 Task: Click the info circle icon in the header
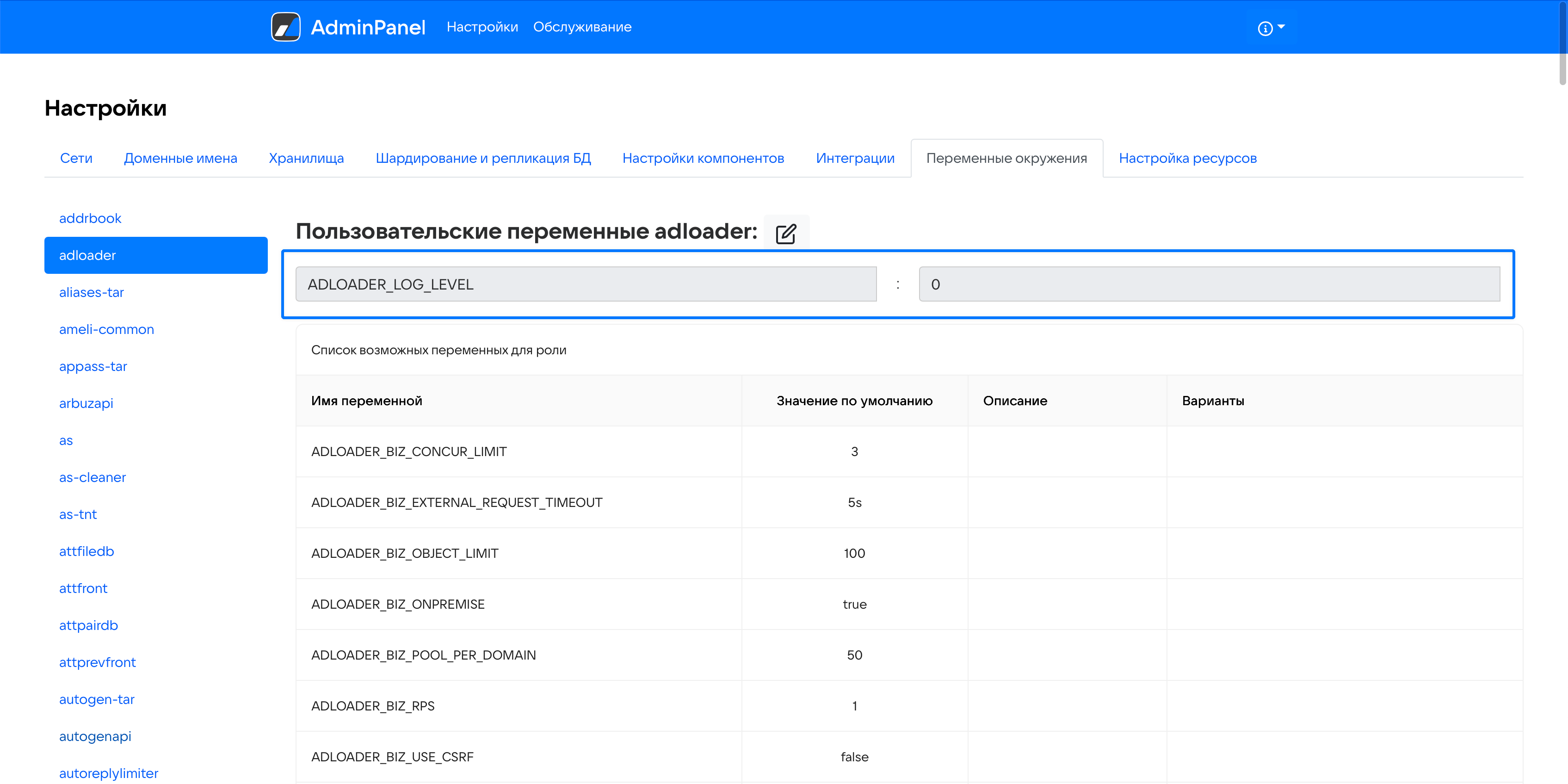coord(1265,29)
